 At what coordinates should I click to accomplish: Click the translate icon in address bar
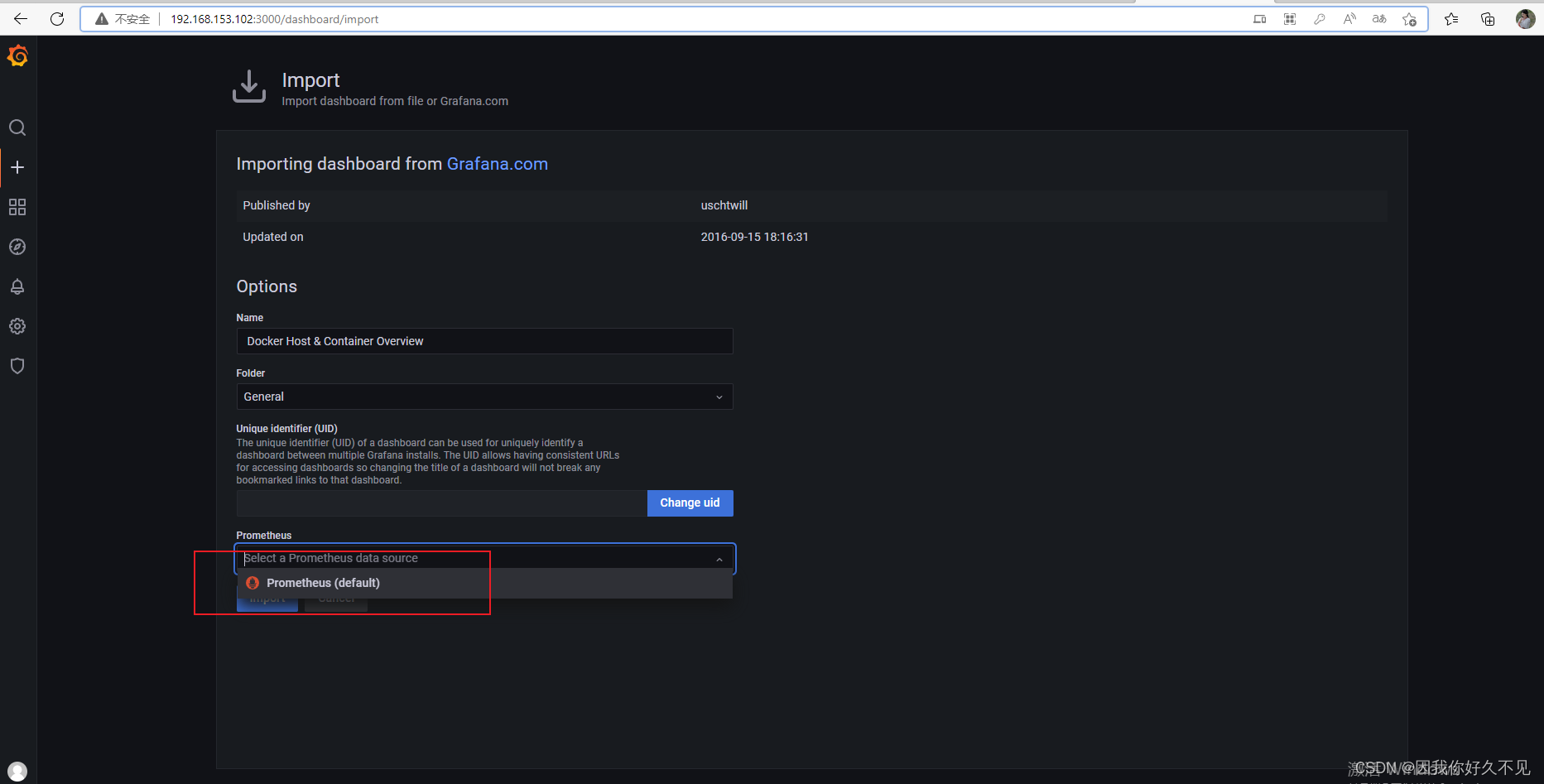tap(1379, 19)
